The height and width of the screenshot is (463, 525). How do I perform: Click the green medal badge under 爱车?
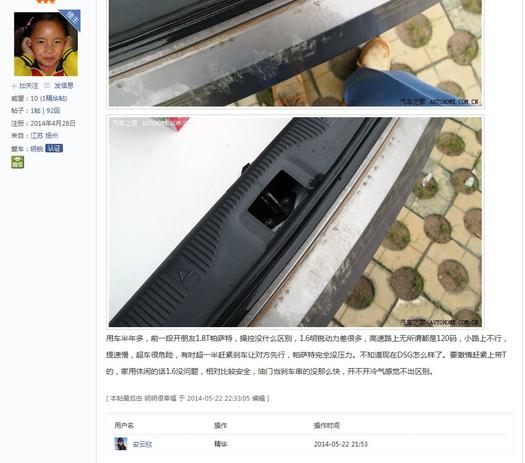click(17, 162)
